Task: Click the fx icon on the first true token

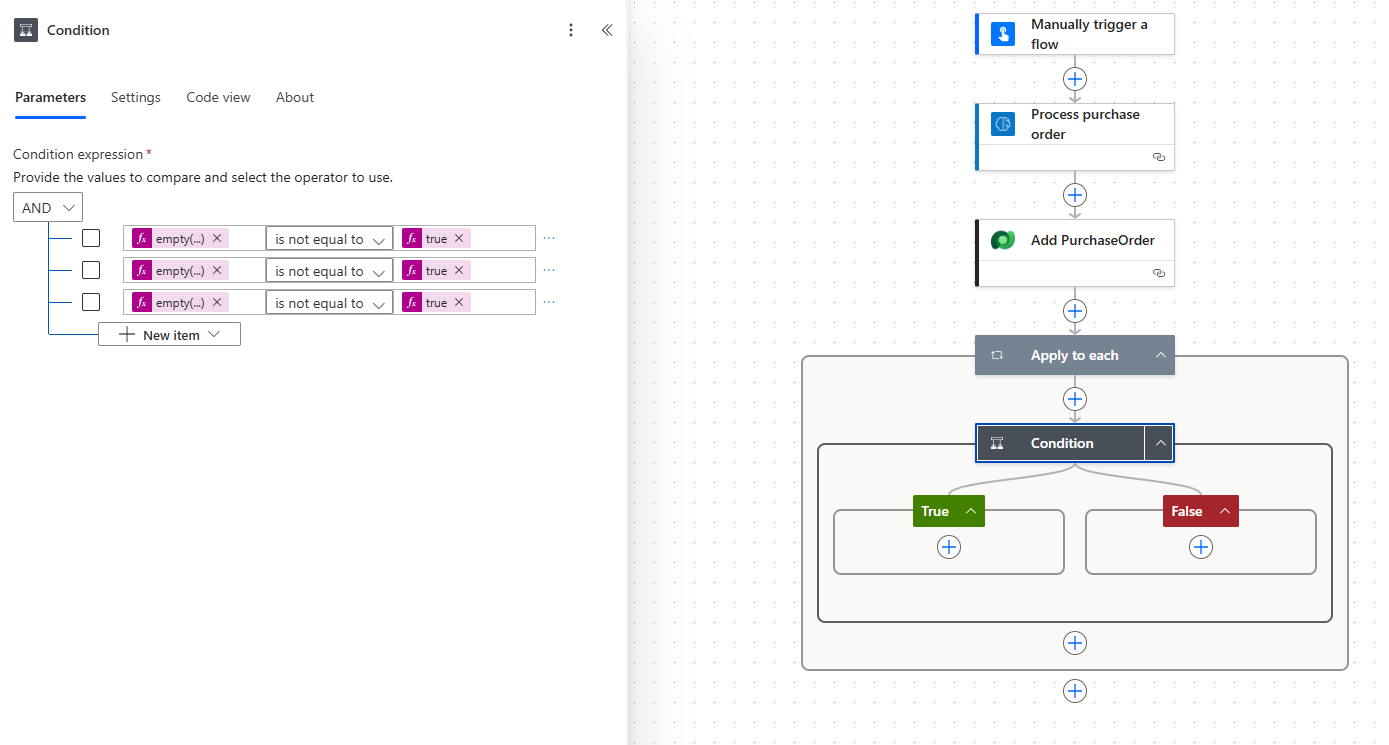Action: coord(411,237)
